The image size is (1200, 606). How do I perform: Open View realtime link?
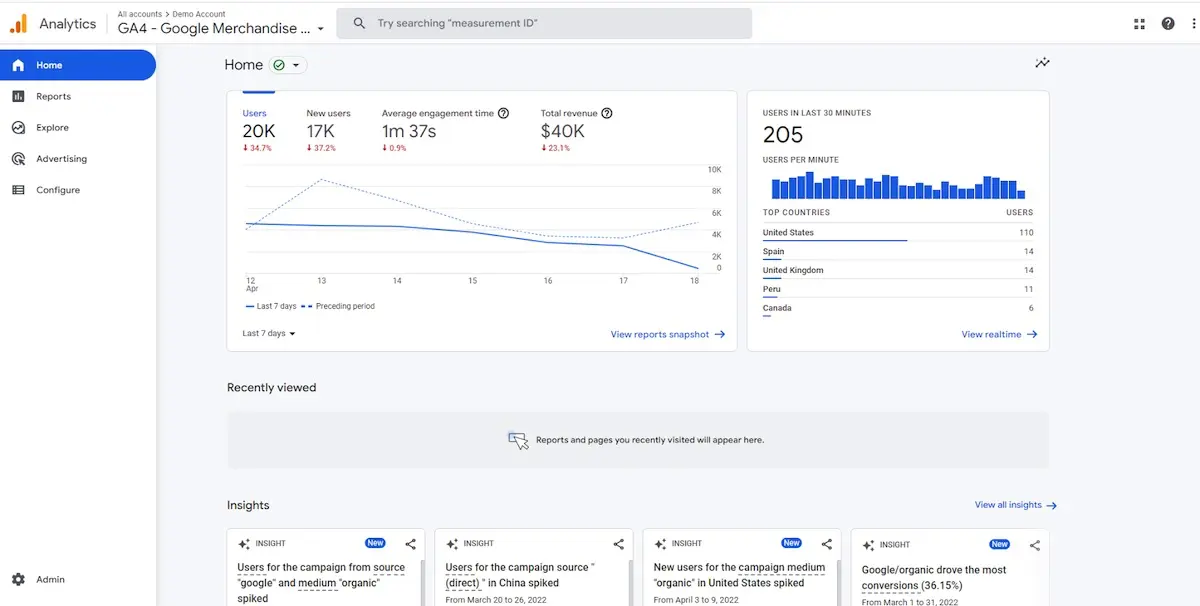(x=999, y=334)
